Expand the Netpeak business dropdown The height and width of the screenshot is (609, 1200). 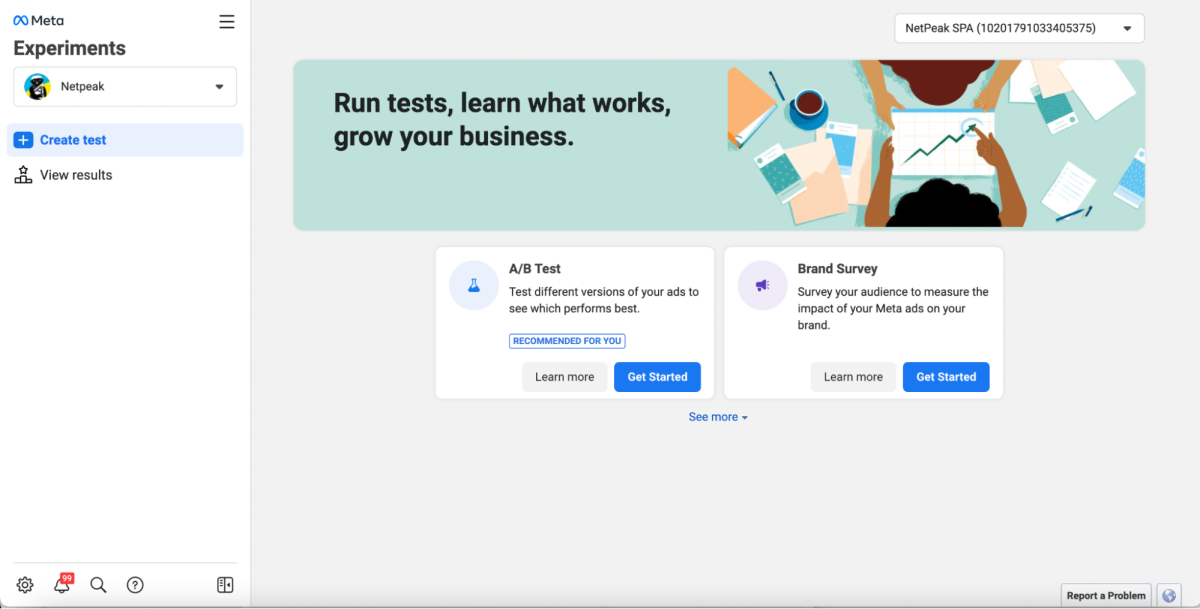125,87
